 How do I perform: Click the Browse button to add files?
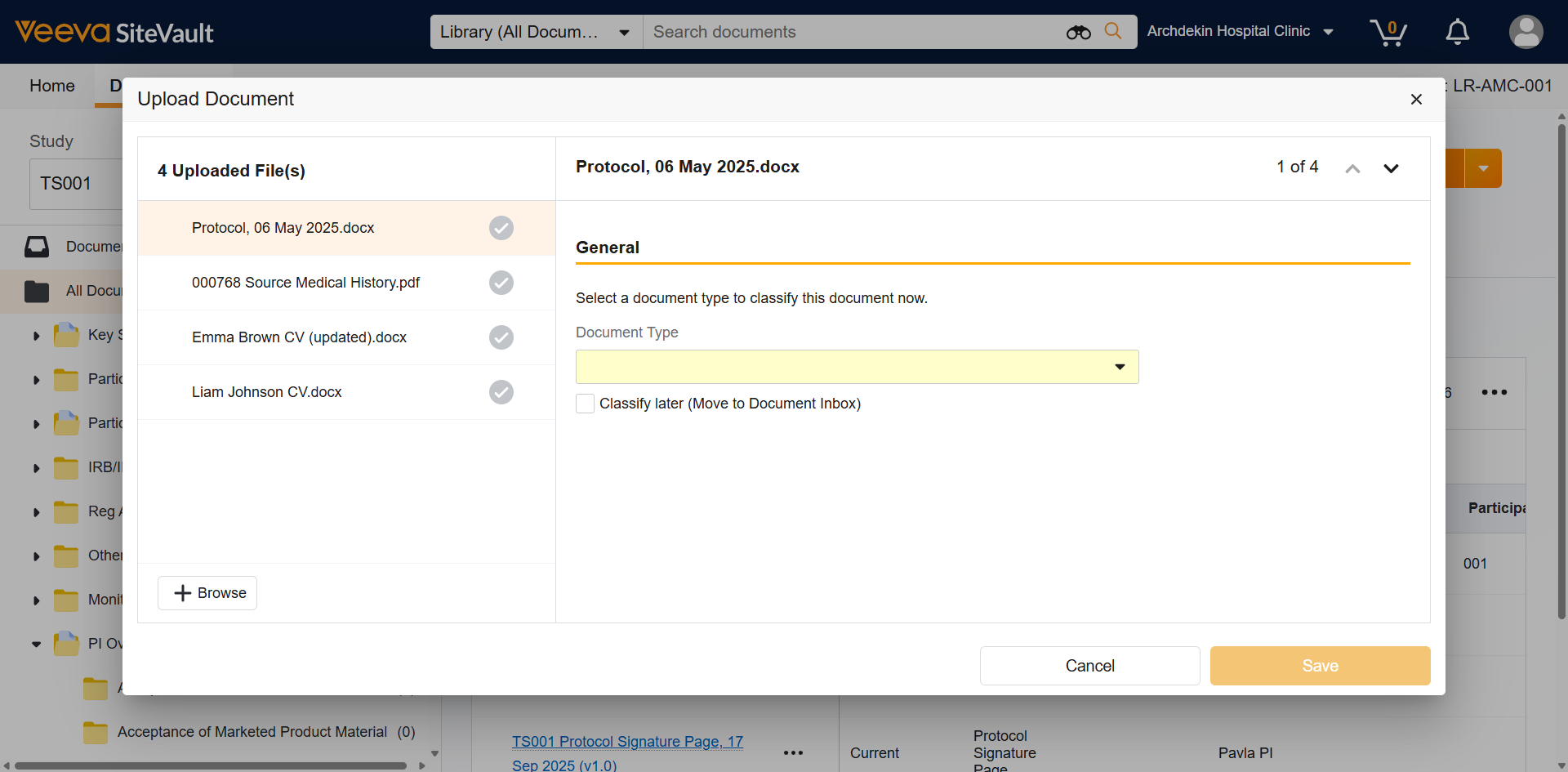point(207,592)
